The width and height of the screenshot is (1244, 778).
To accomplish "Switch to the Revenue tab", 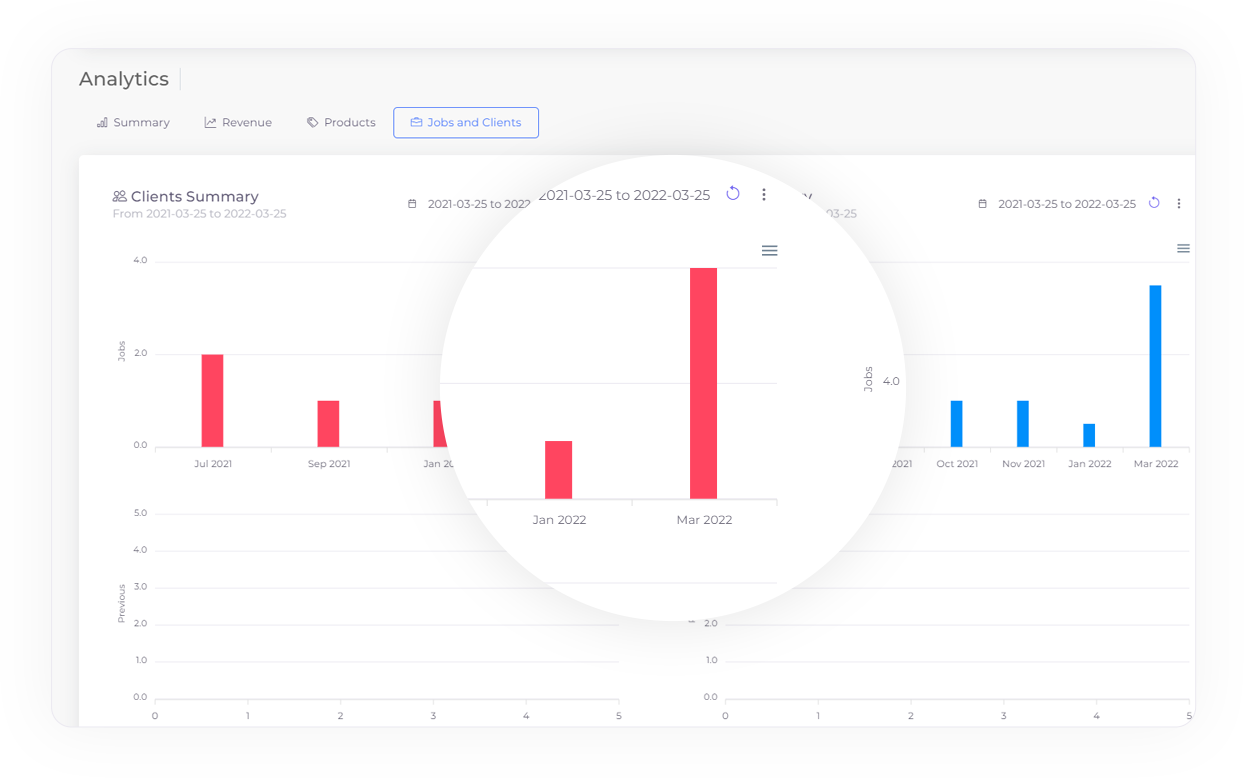I will [x=238, y=121].
